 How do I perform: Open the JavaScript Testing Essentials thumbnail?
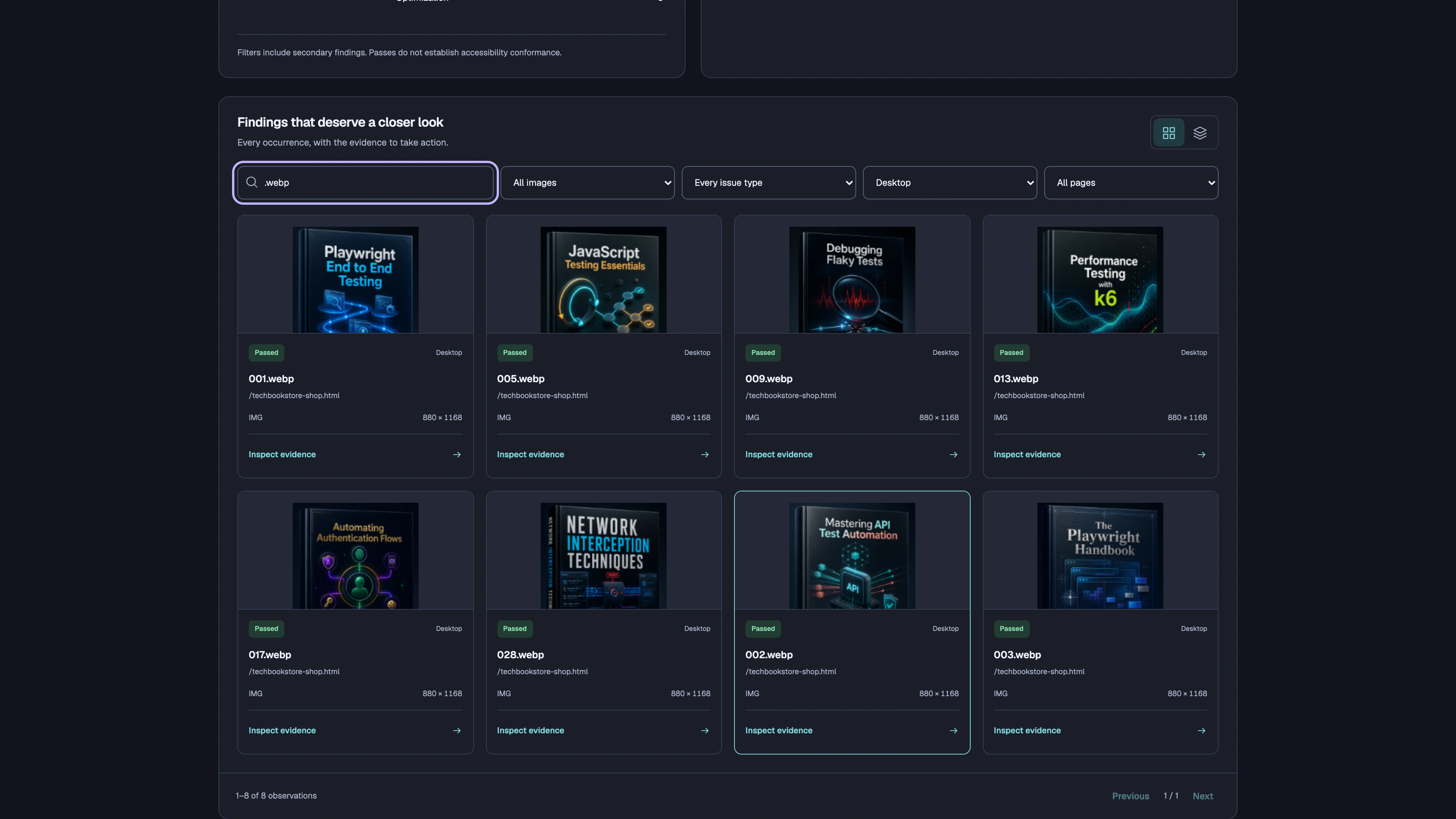click(604, 280)
